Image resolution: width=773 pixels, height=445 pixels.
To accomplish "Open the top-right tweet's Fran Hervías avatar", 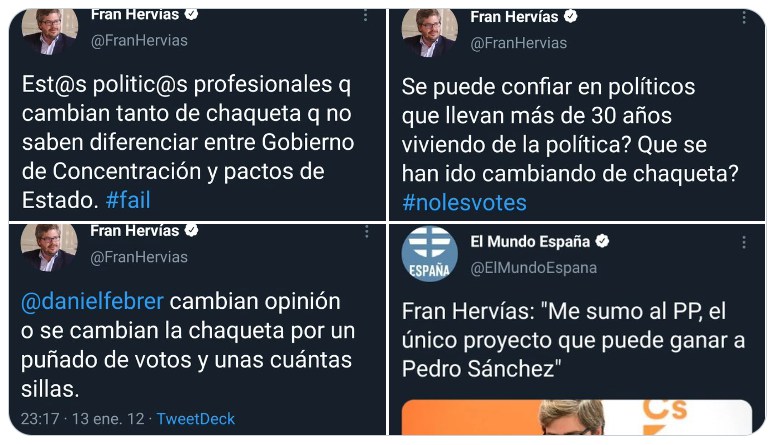I will [x=429, y=33].
